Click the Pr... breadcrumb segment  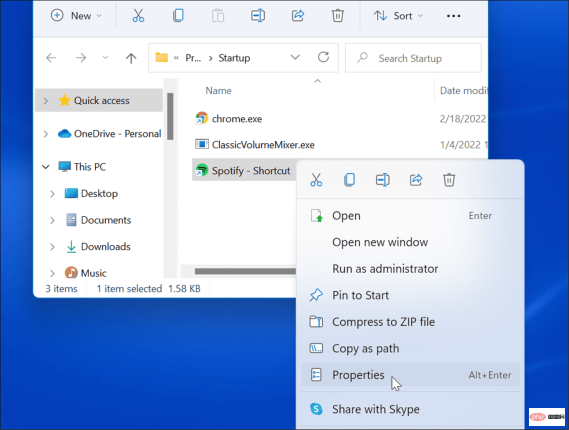point(193,58)
